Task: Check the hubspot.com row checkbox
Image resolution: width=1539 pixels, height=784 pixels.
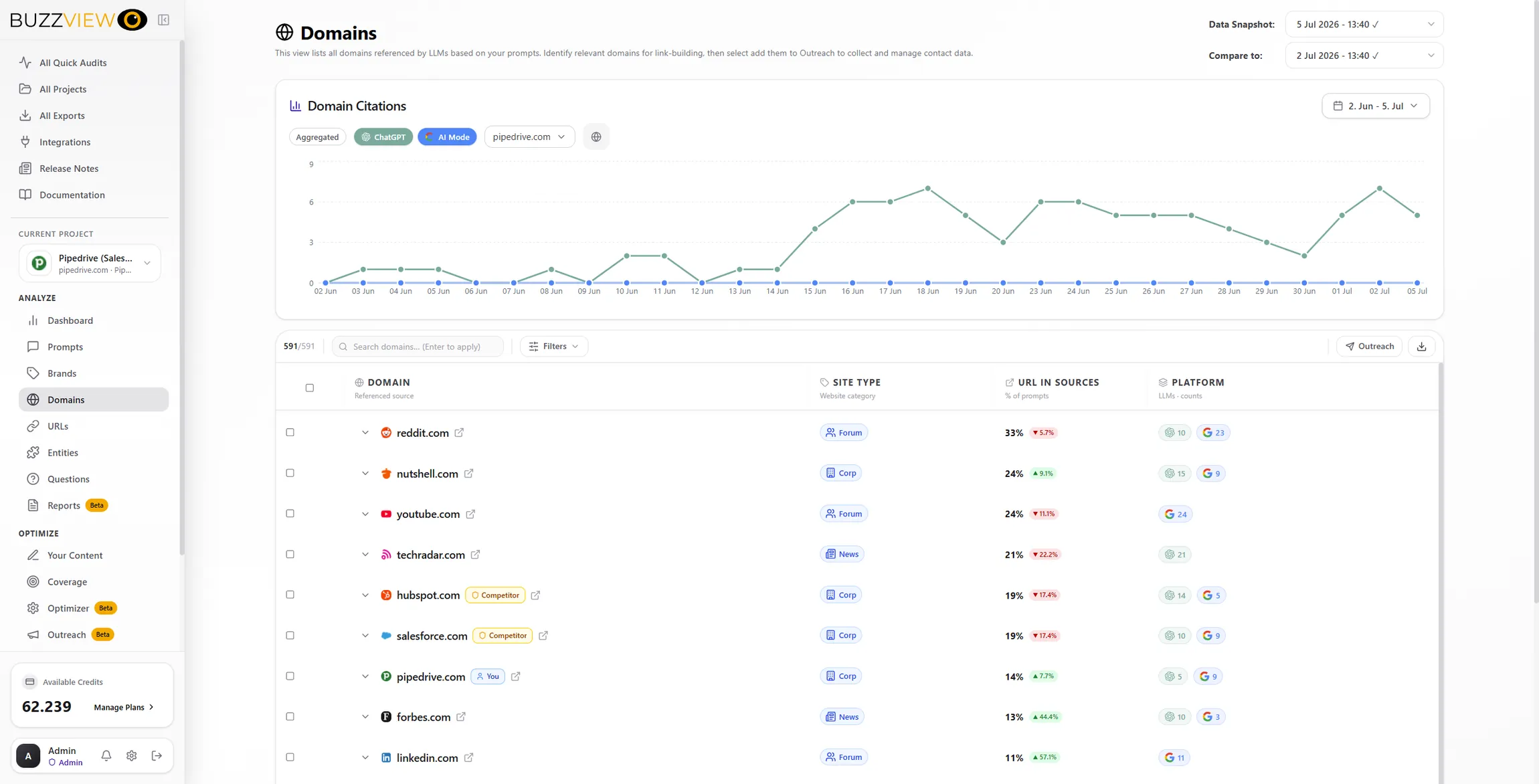Action: tap(290, 595)
